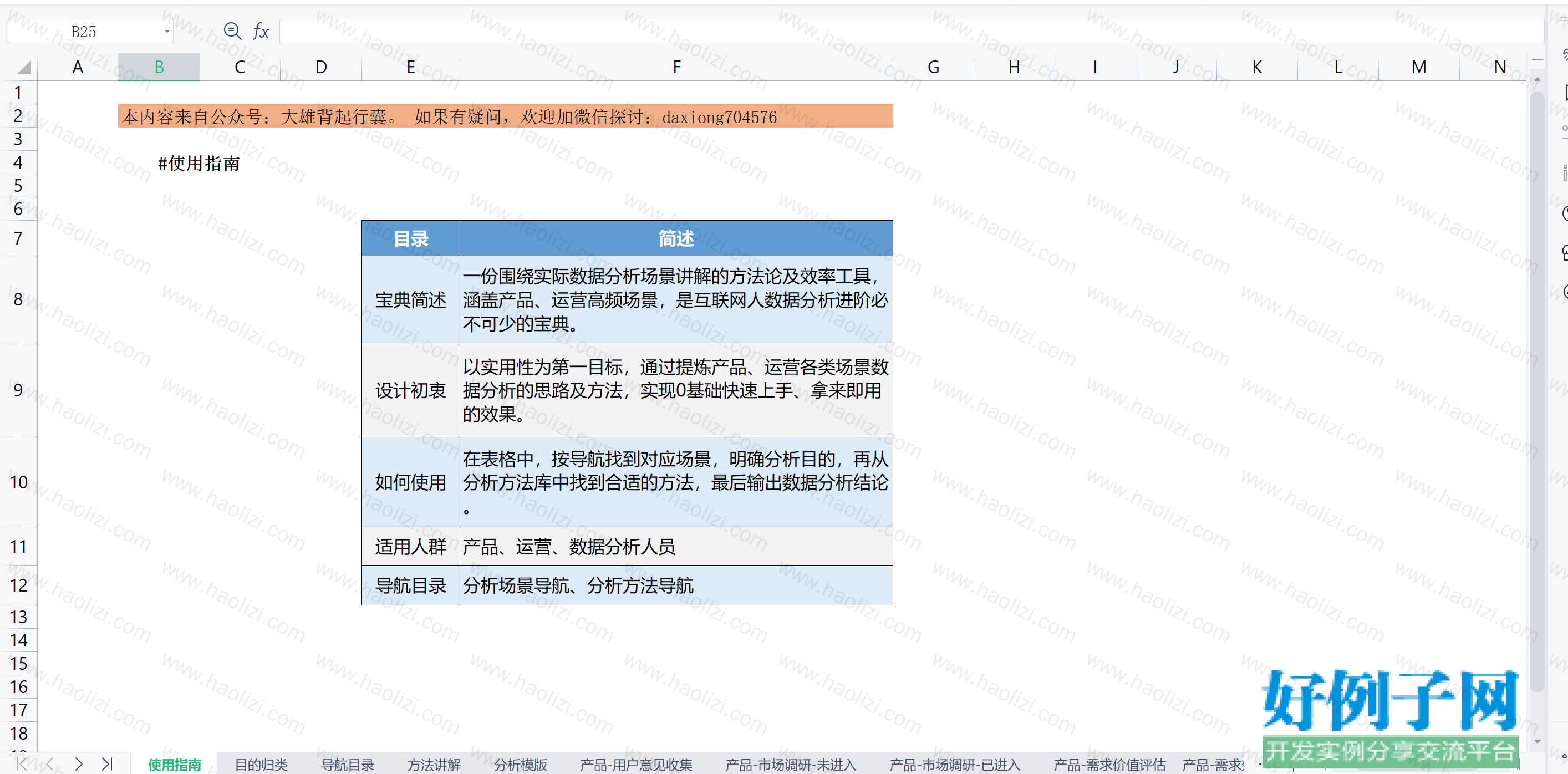Select row 1 header
The height and width of the screenshot is (774, 1568).
pos(18,93)
